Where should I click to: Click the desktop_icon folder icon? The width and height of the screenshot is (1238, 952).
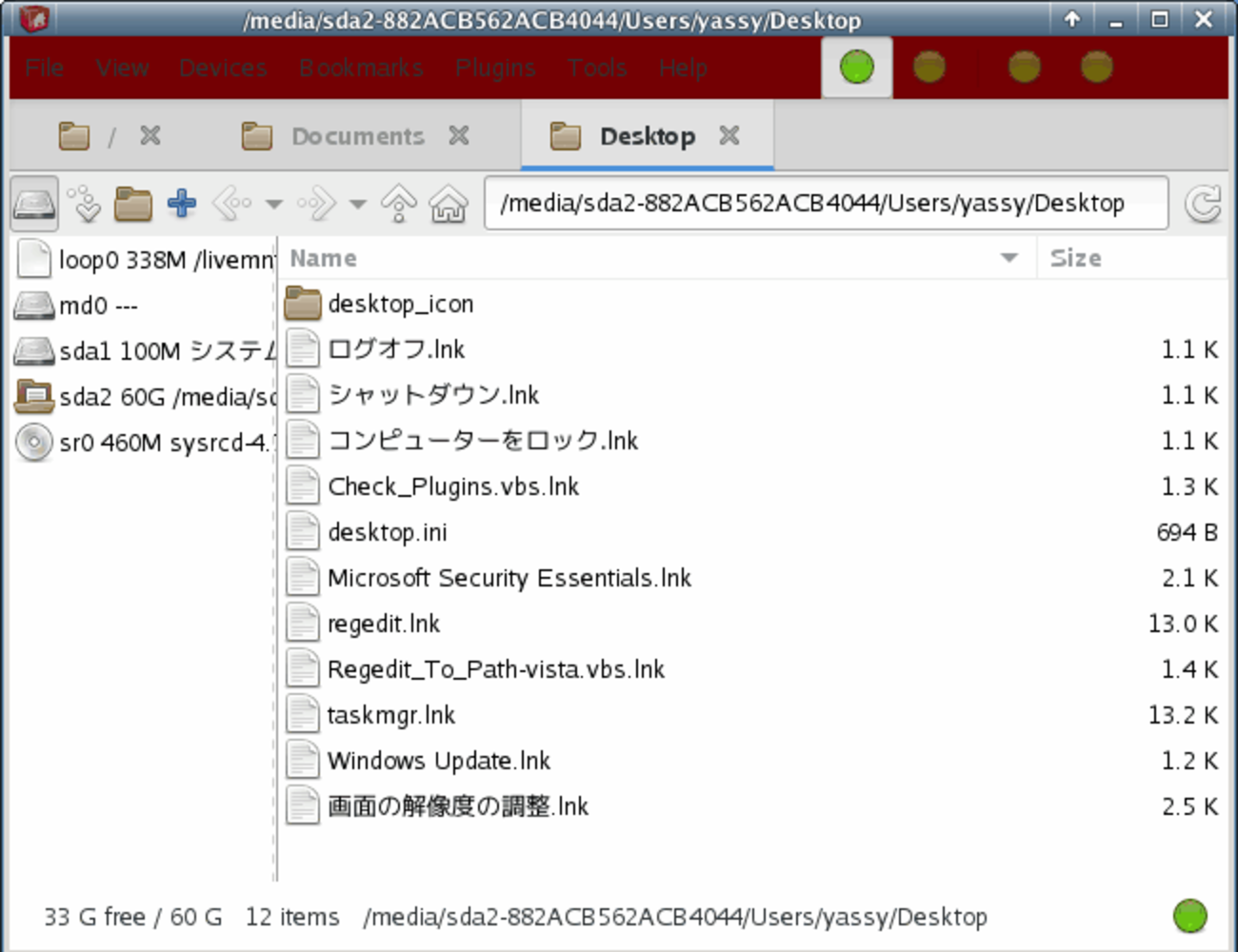[304, 304]
